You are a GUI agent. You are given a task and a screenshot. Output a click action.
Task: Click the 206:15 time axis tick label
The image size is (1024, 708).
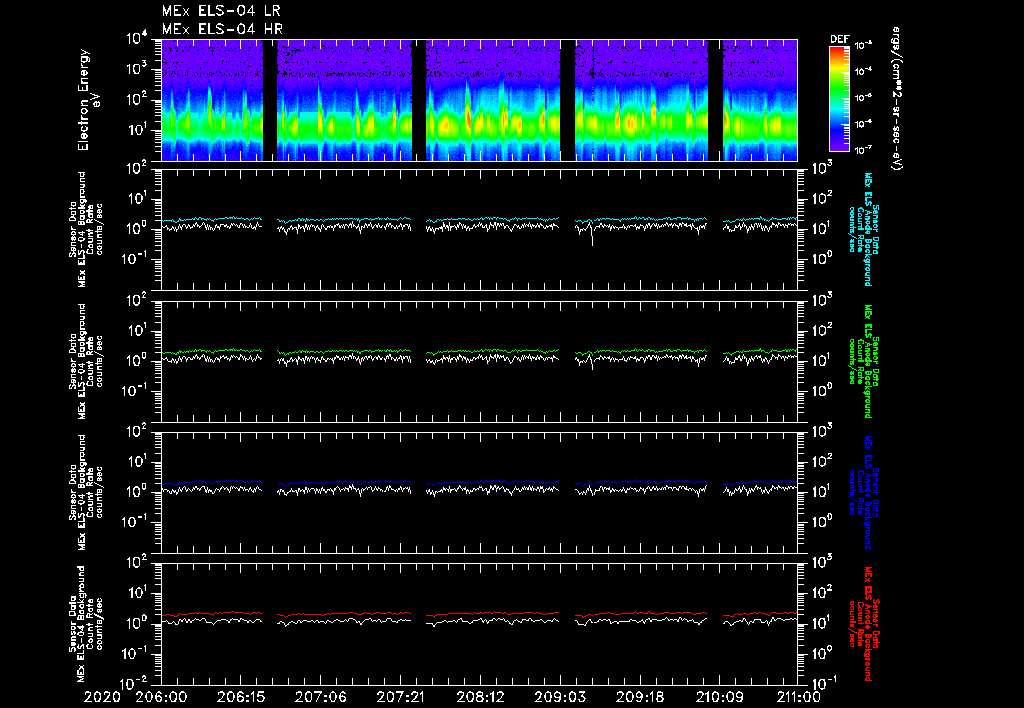240,697
